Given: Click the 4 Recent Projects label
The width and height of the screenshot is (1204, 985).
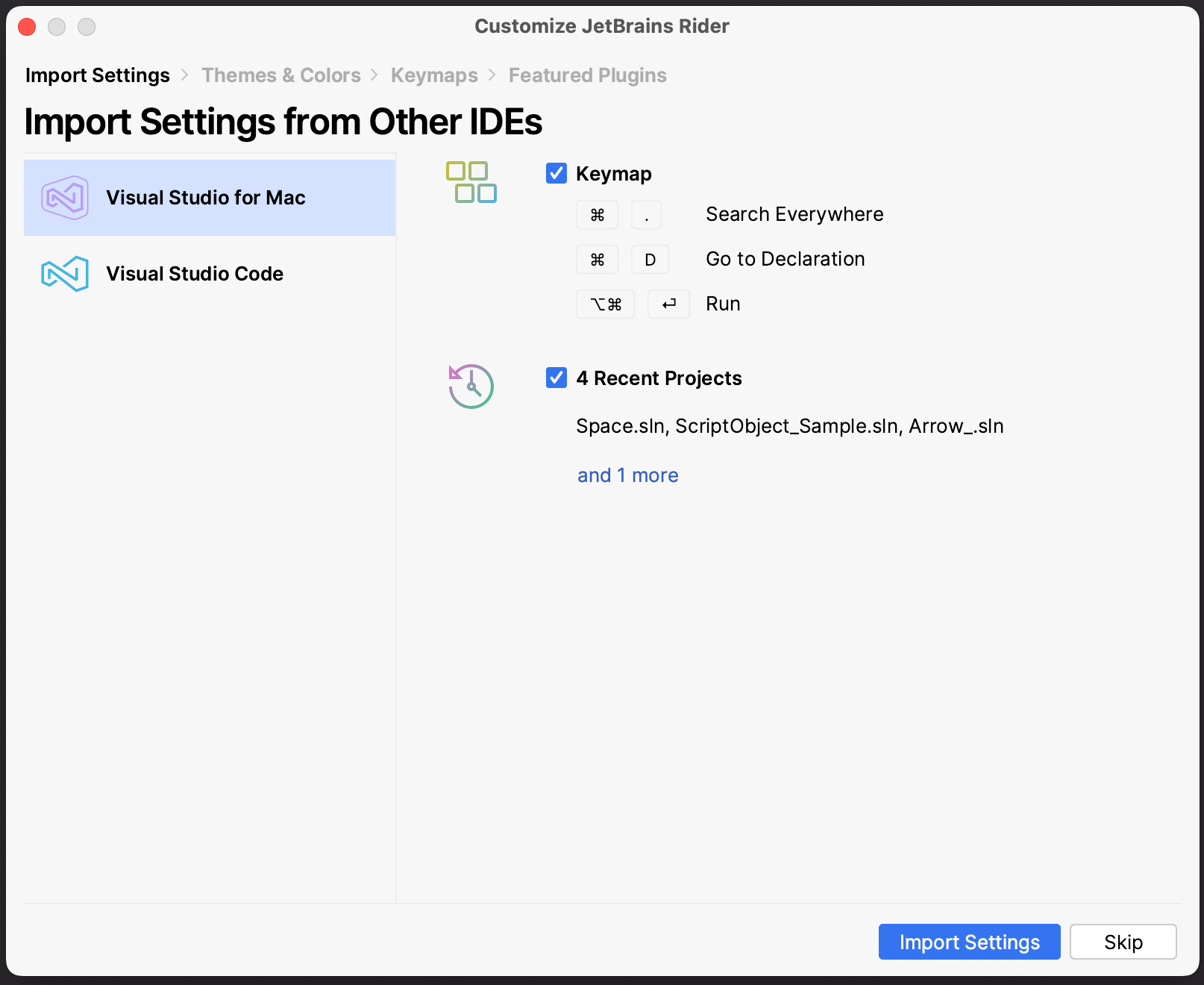Looking at the screenshot, I should coord(659,378).
